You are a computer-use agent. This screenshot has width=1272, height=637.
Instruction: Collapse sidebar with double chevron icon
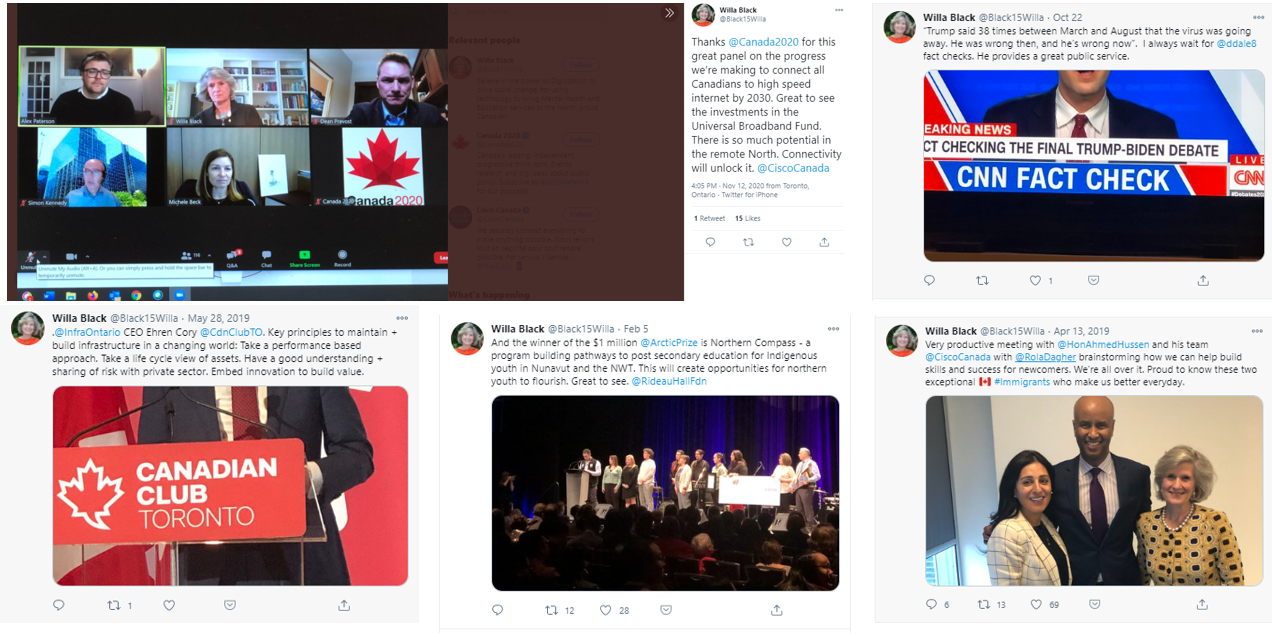click(x=669, y=13)
